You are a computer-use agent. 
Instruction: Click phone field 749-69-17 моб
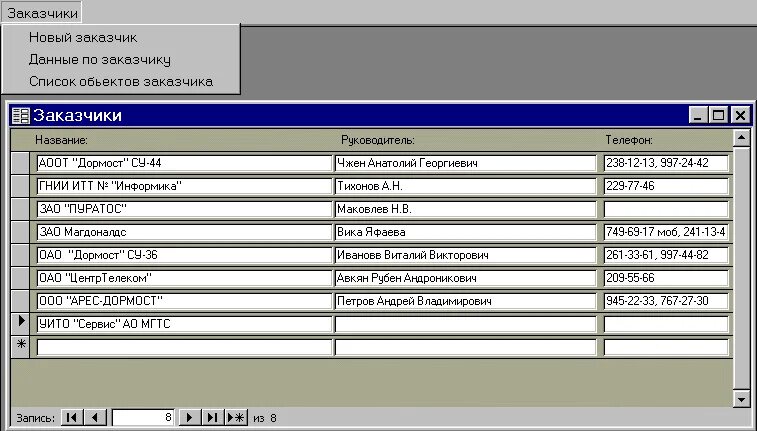click(x=666, y=232)
